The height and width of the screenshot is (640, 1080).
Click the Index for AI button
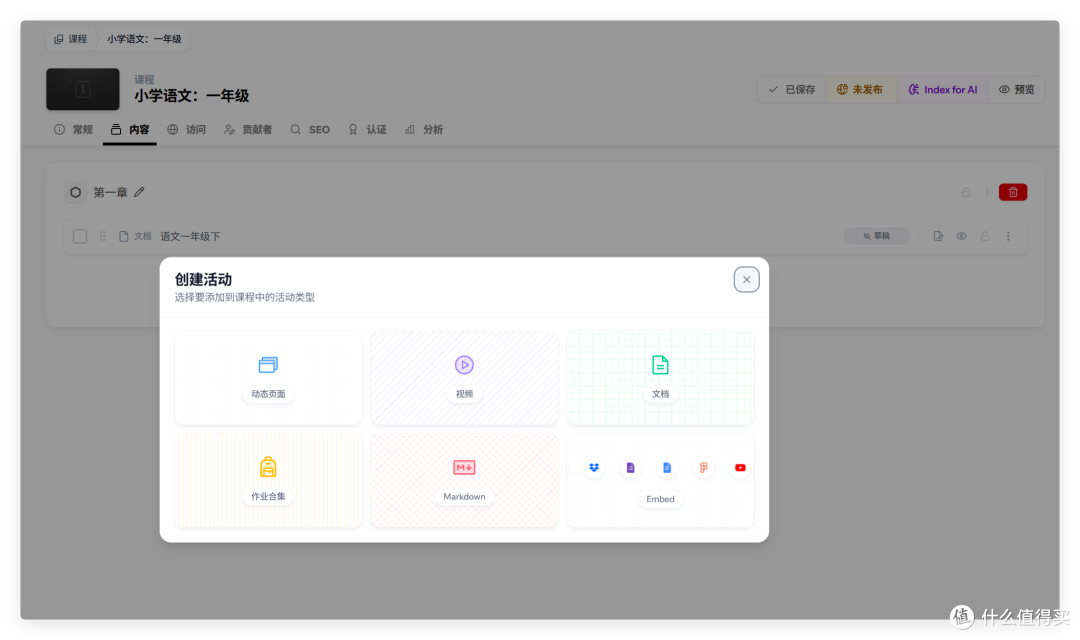click(x=942, y=90)
